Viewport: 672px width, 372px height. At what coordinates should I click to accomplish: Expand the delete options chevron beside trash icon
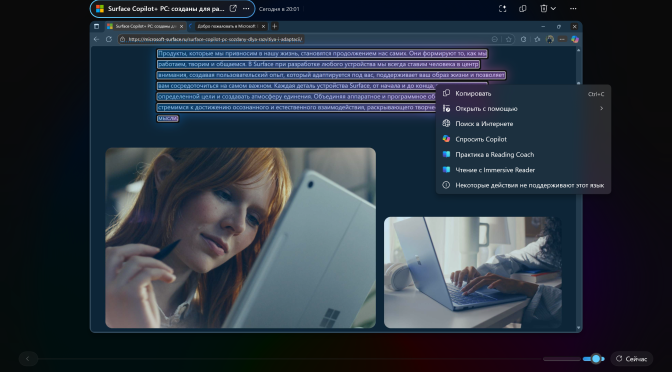point(553,9)
